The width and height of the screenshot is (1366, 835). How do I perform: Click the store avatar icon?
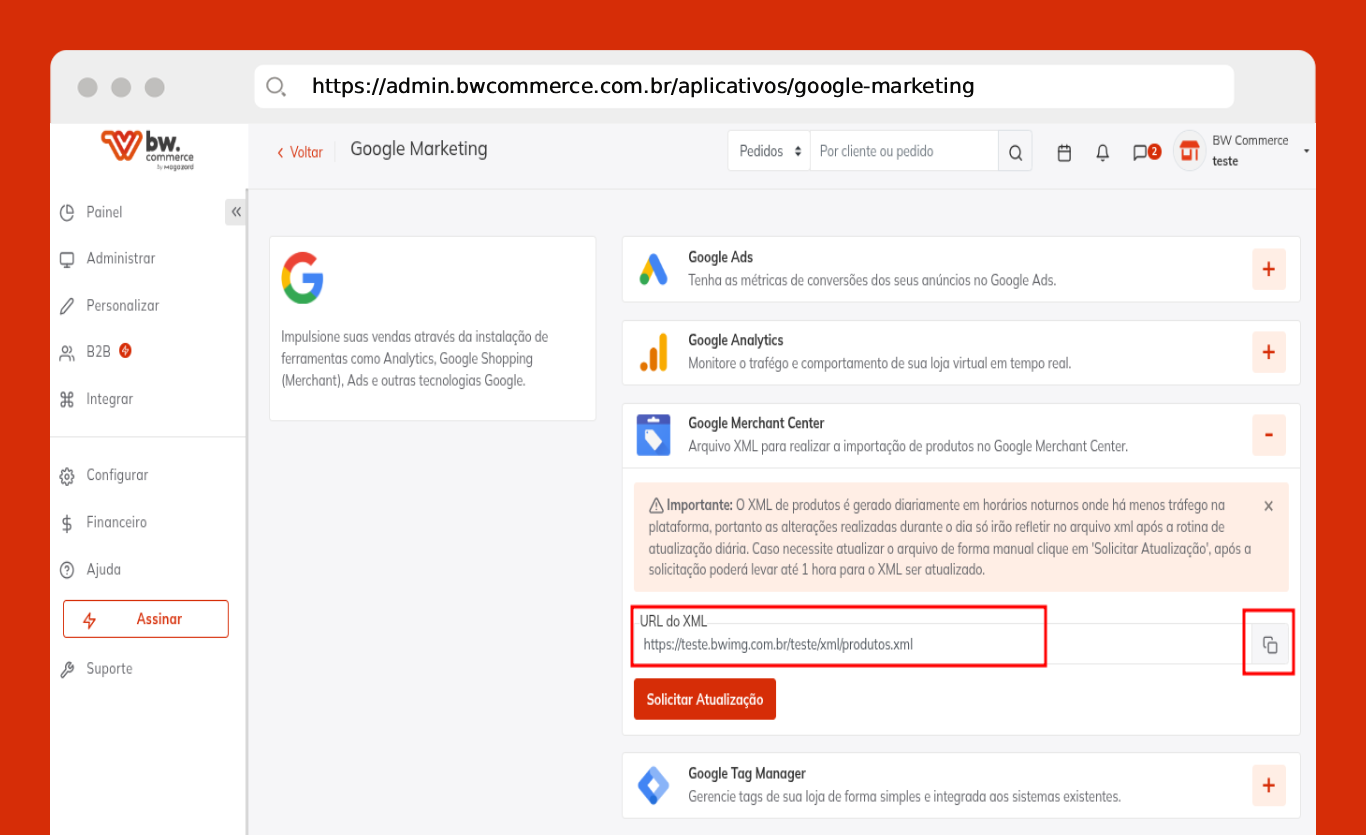coord(1189,151)
